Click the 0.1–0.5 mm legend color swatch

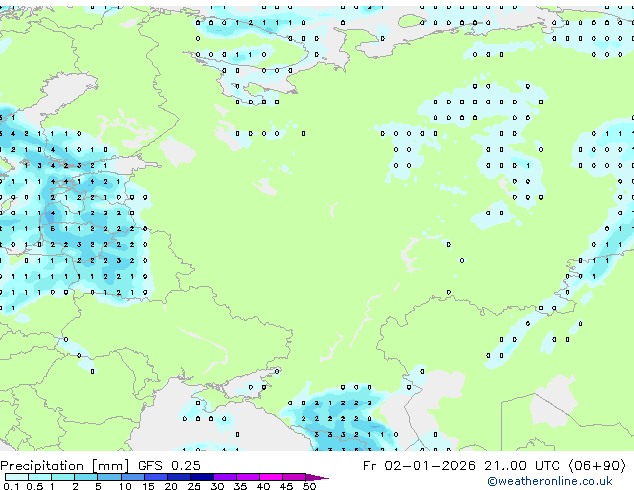(17, 477)
